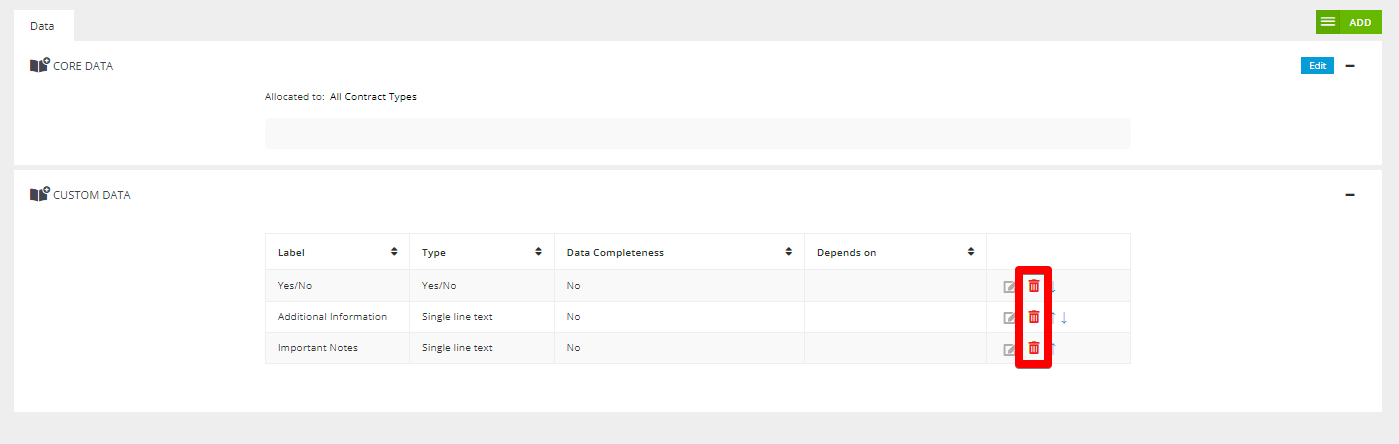Switch to the Data tab

pyautogui.click(x=42, y=25)
